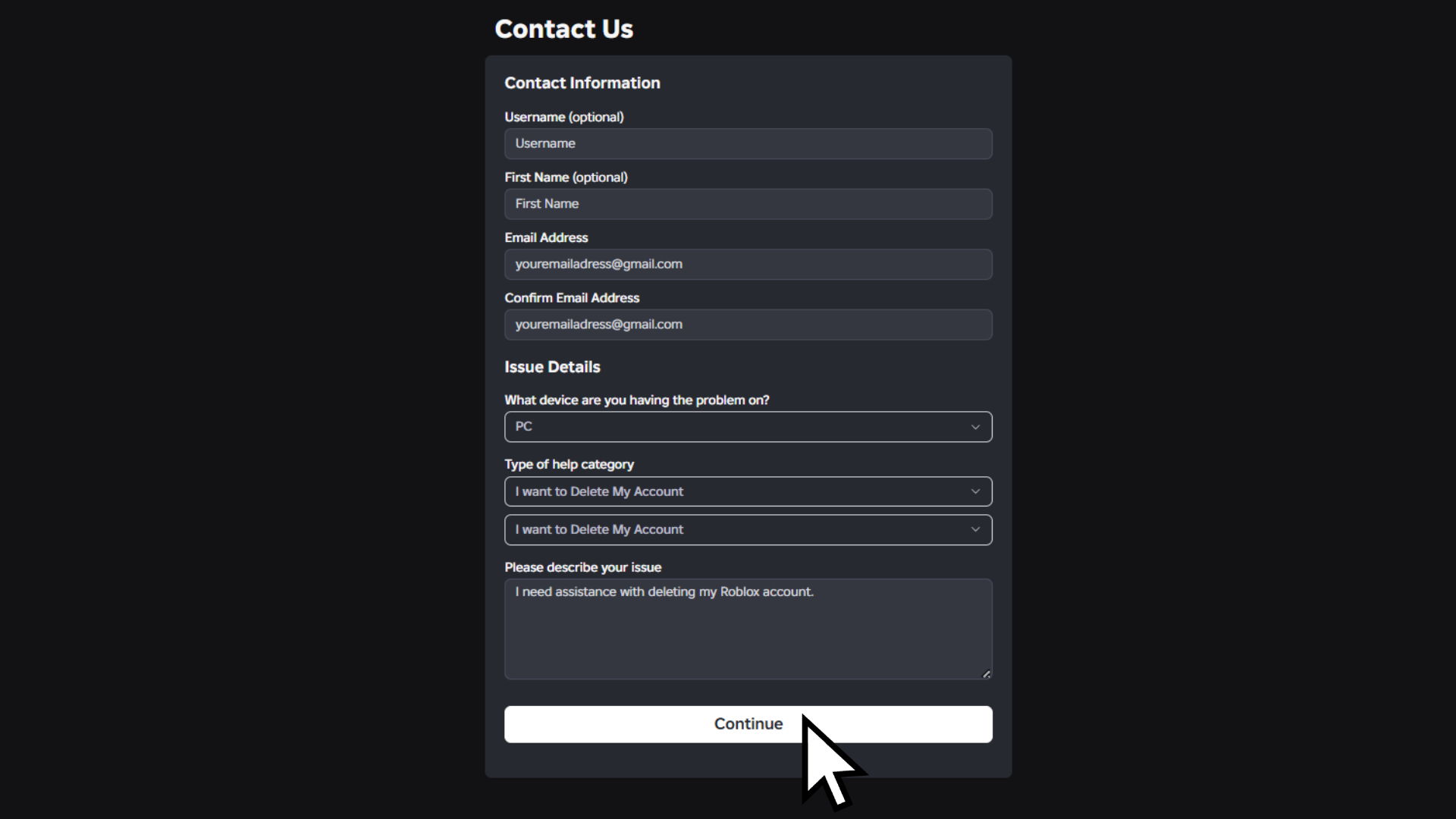Open the second 'I want to Delete My Account' dropdown
The image size is (1456, 819).
(748, 529)
